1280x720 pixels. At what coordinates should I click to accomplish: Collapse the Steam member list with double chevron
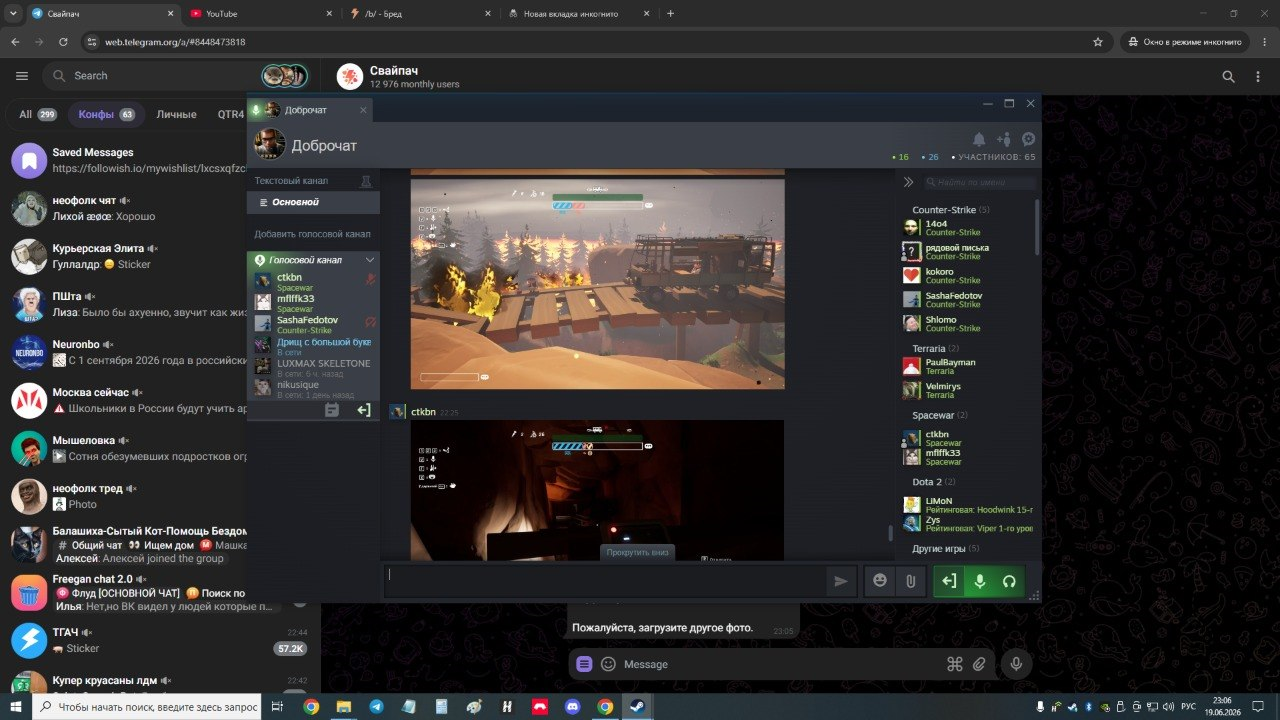pos(908,182)
